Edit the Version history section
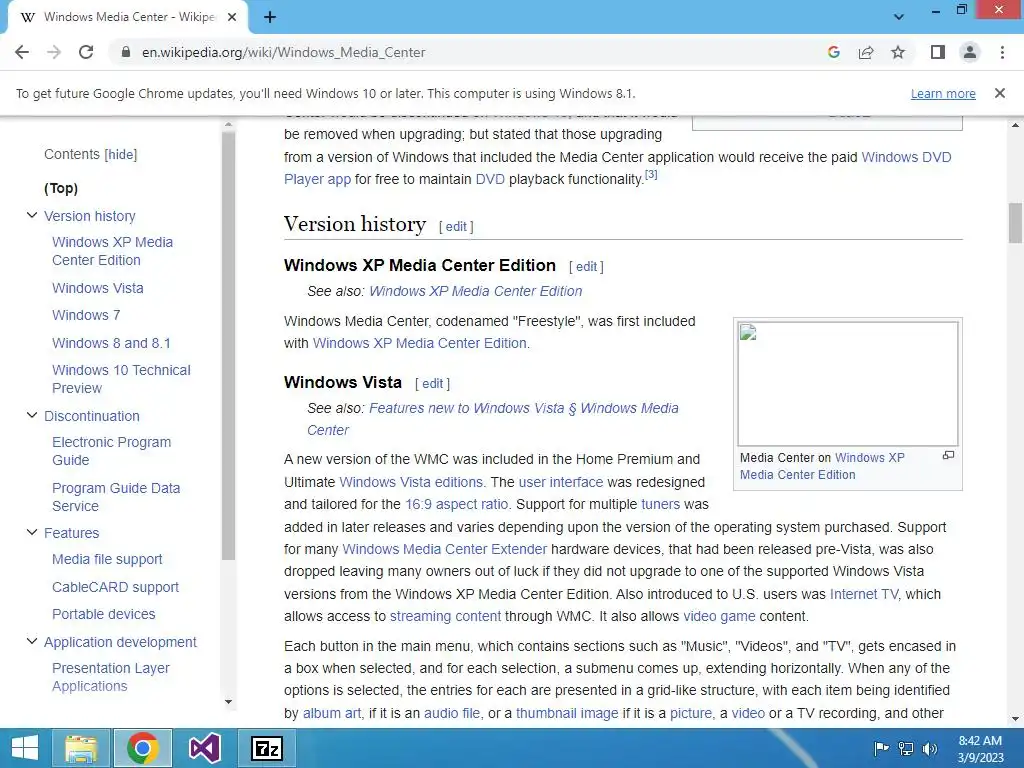 (x=456, y=227)
